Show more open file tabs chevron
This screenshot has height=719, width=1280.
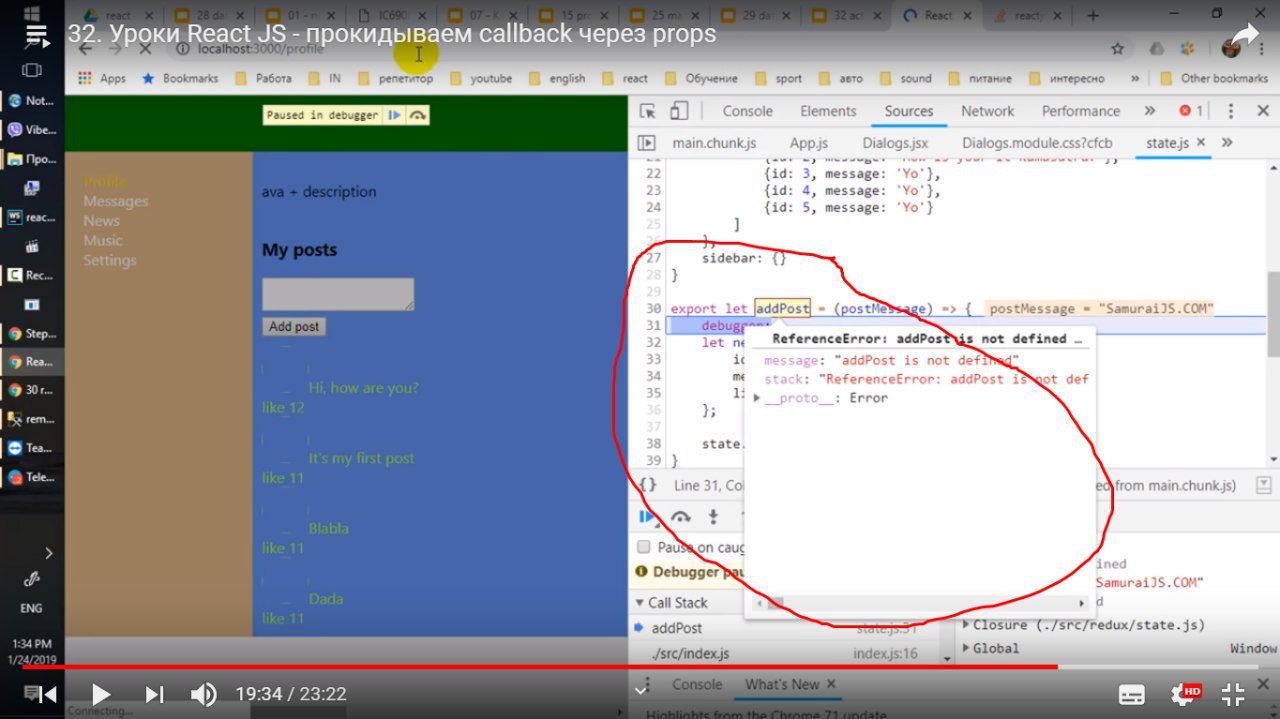tap(1227, 143)
